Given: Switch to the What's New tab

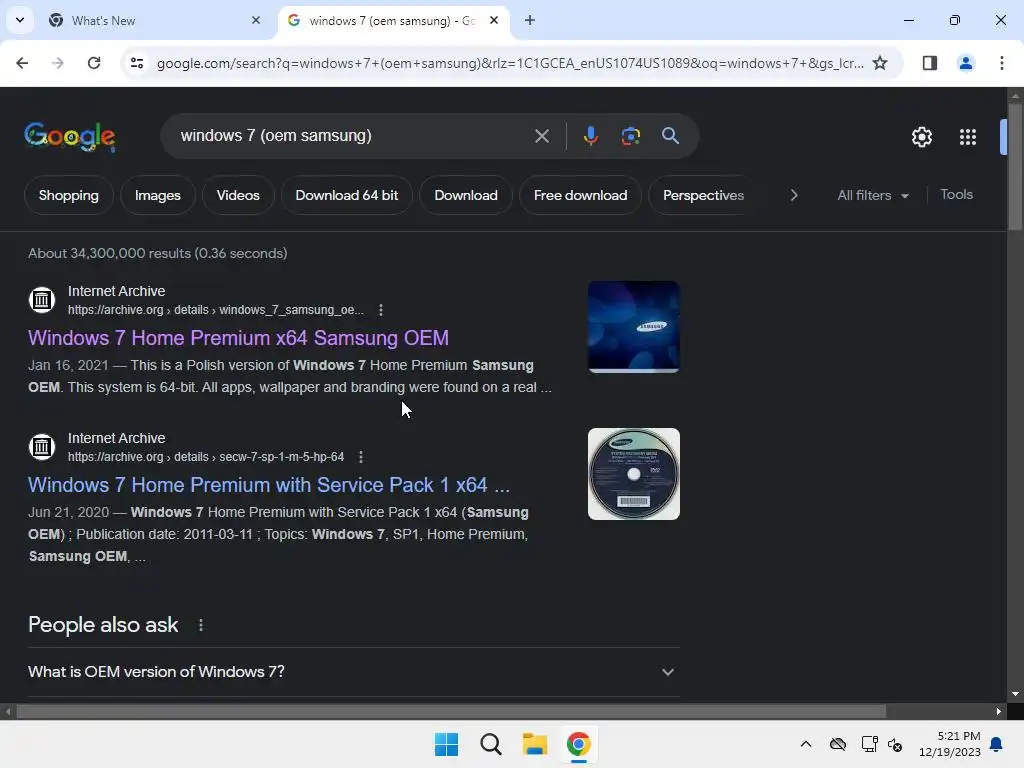Looking at the screenshot, I should tap(155, 20).
